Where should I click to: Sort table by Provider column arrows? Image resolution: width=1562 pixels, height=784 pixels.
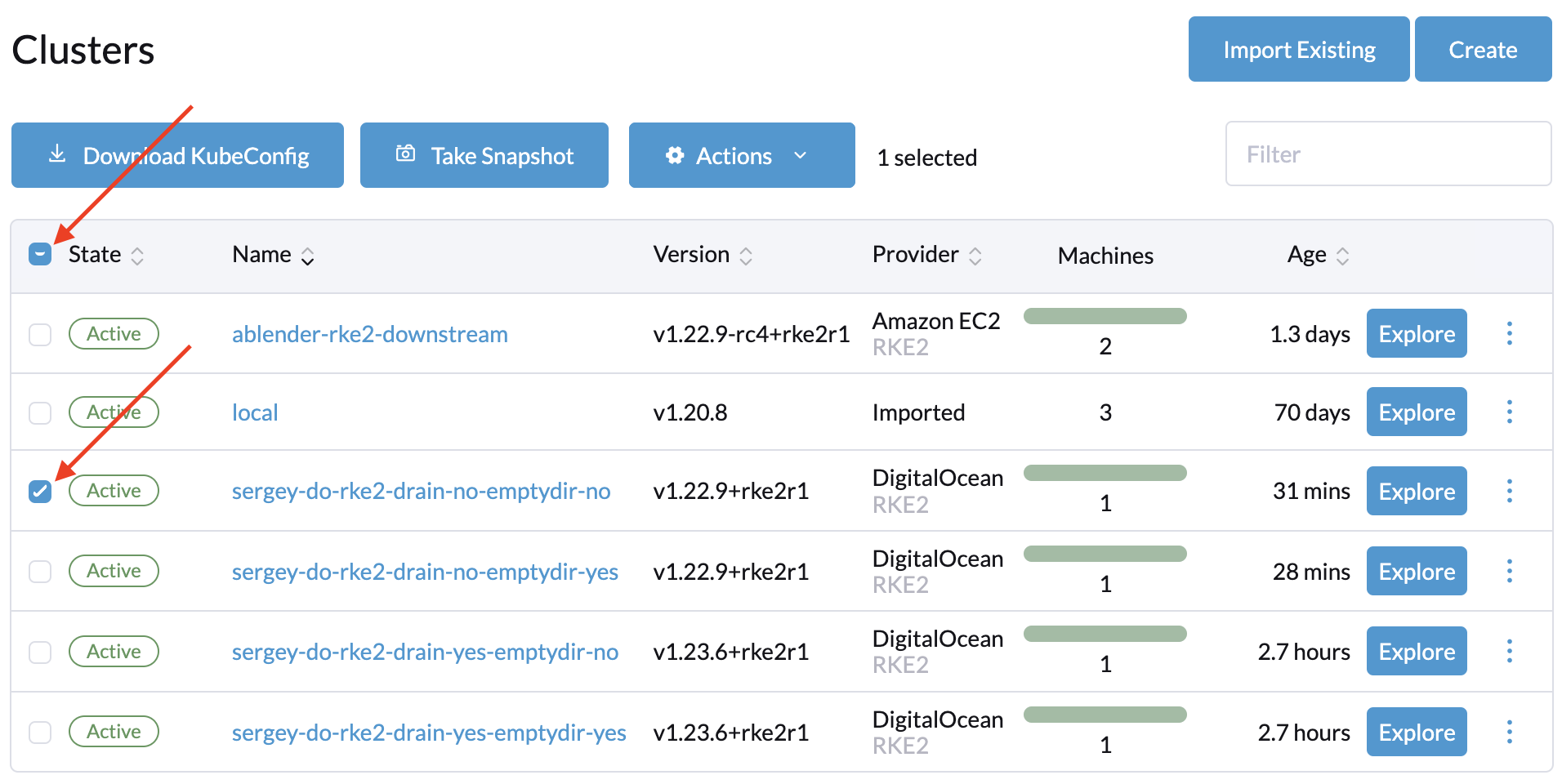975,256
